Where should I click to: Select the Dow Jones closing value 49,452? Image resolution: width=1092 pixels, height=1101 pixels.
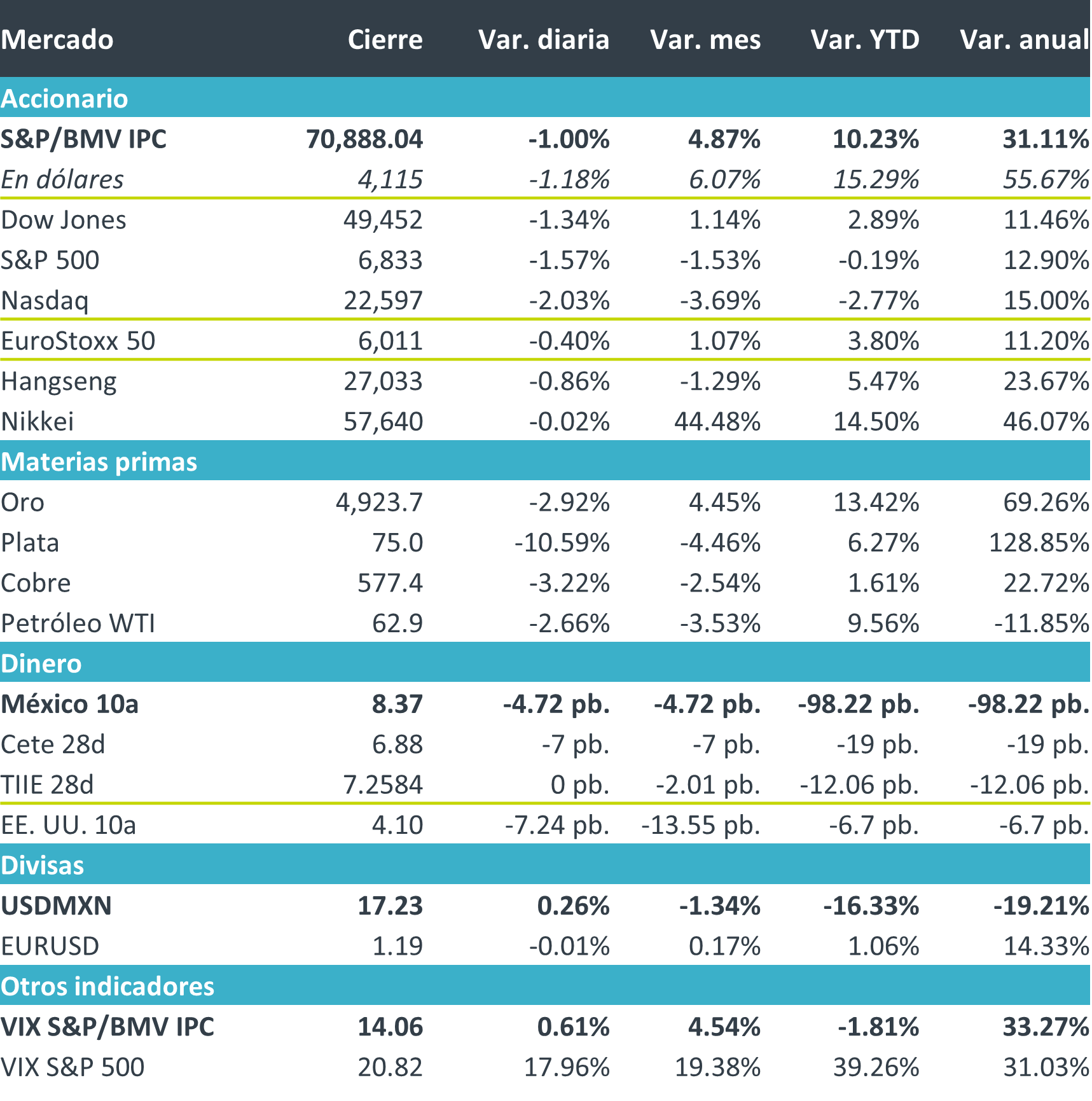pyautogui.click(x=383, y=220)
